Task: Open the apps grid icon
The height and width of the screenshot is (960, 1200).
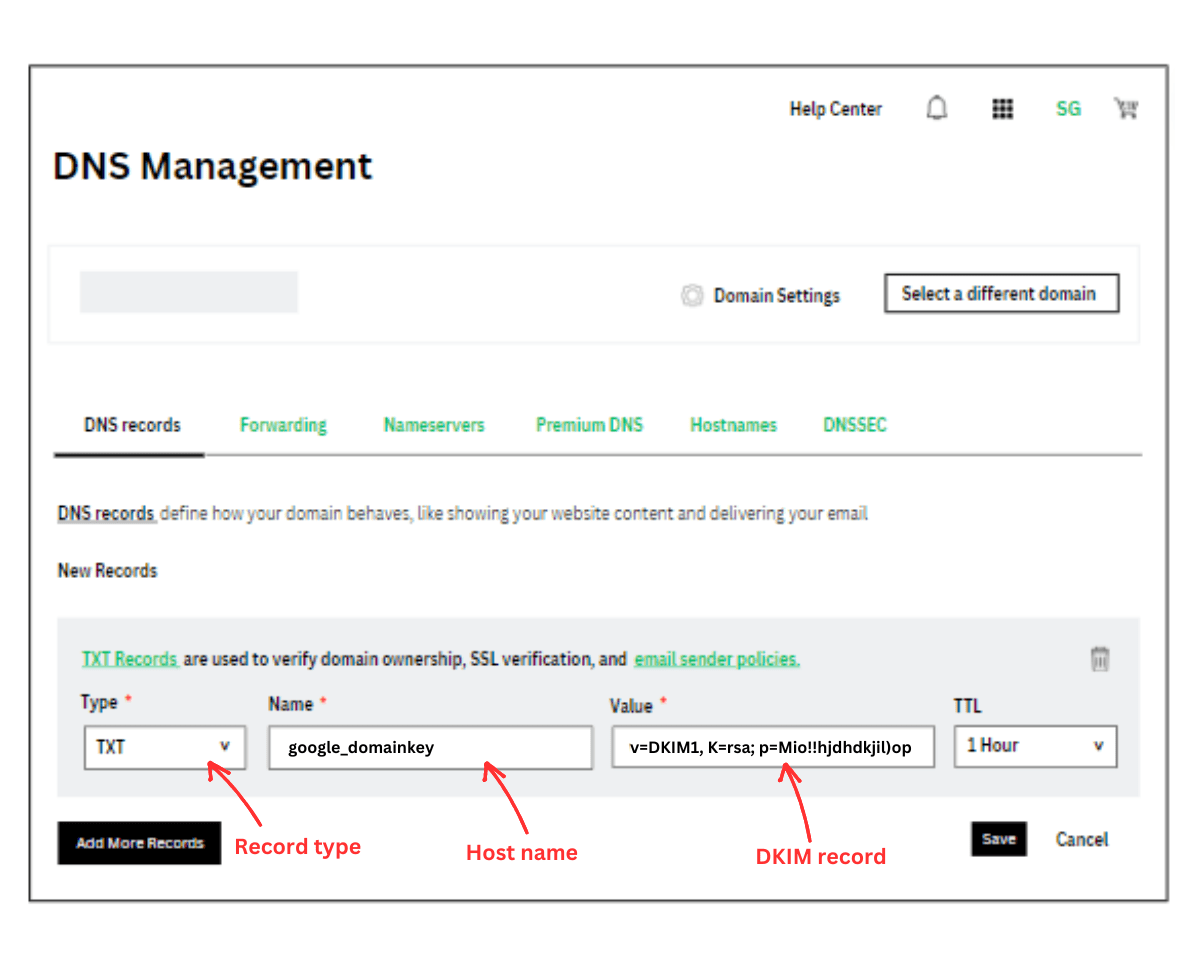Action: point(1002,109)
